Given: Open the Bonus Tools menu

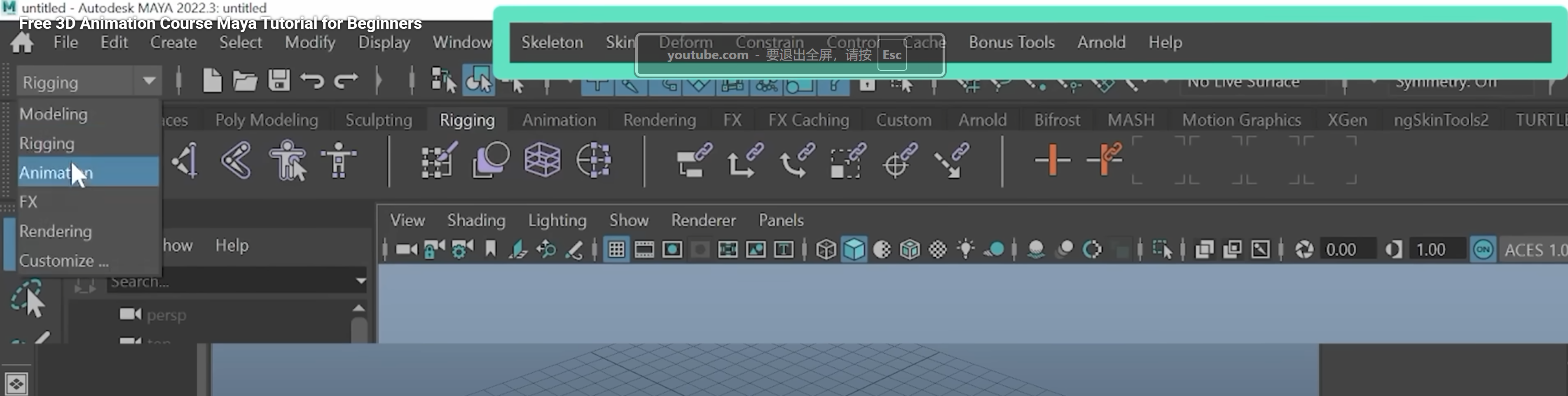Looking at the screenshot, I should coord(1012,42).
